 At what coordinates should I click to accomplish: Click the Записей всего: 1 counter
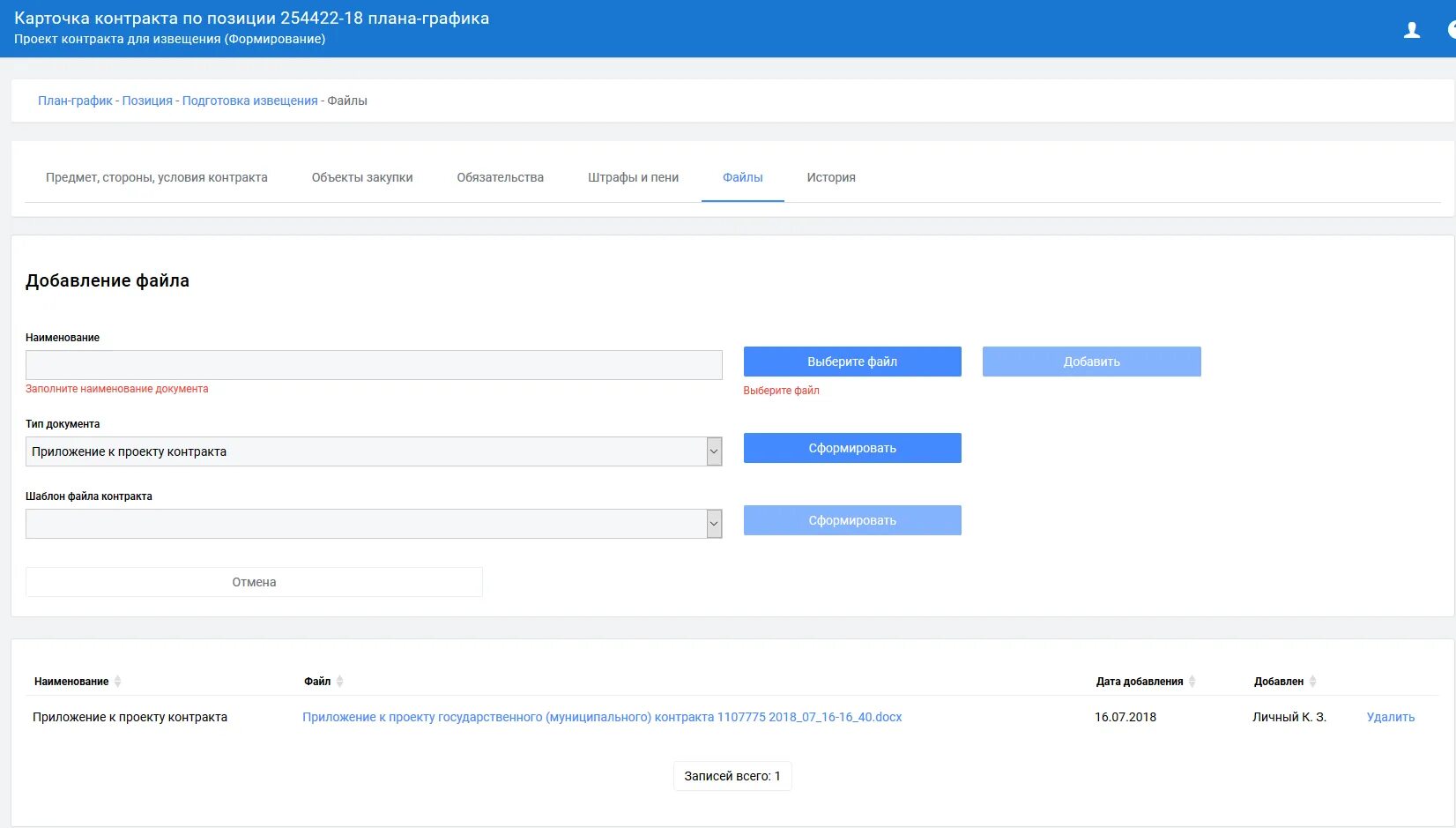tap(732, 776)
